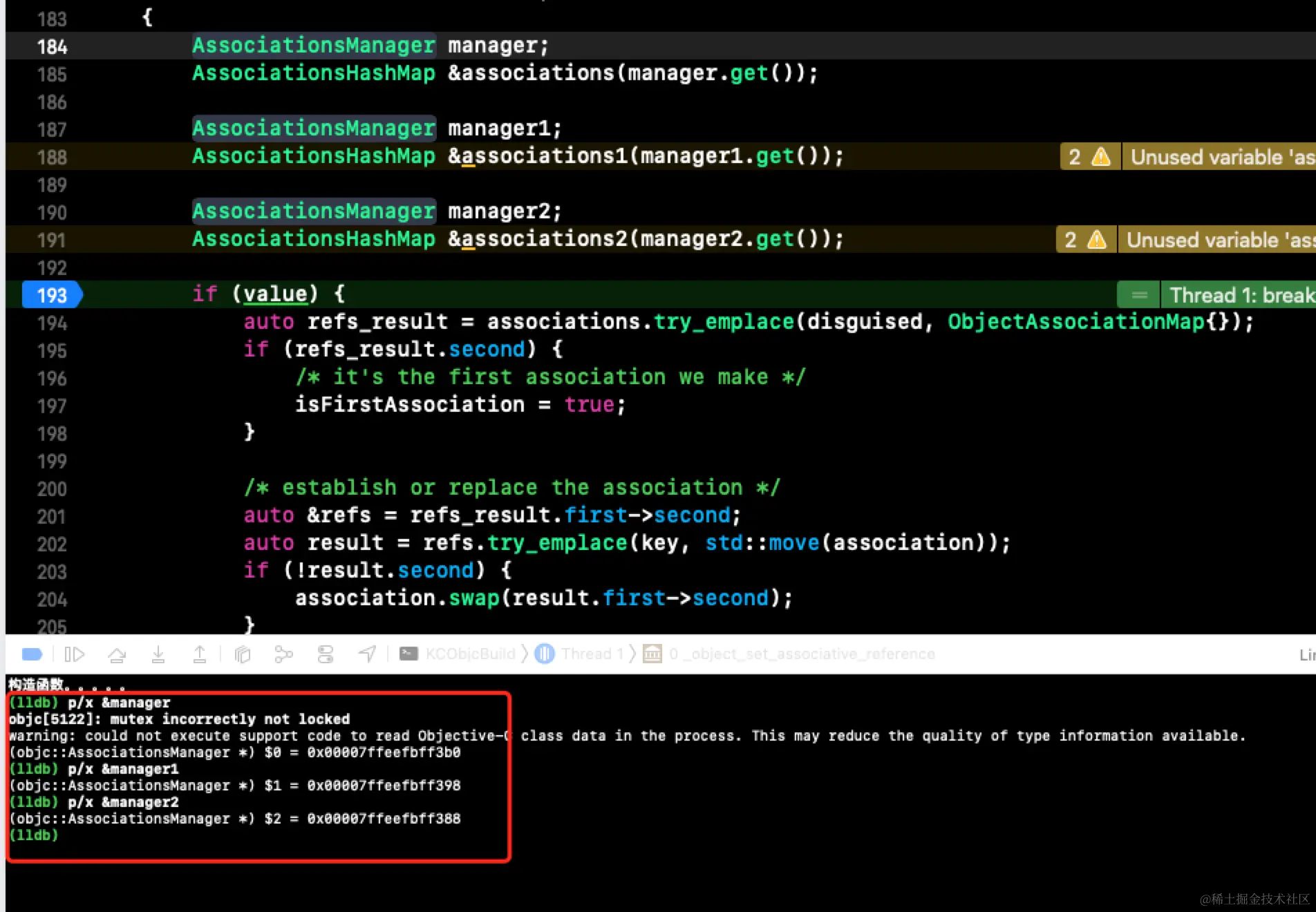Click ObjectAssociationMap on line 194
The height and width of the screenshot is (912, 1316).
click(x=1076, y=322)
